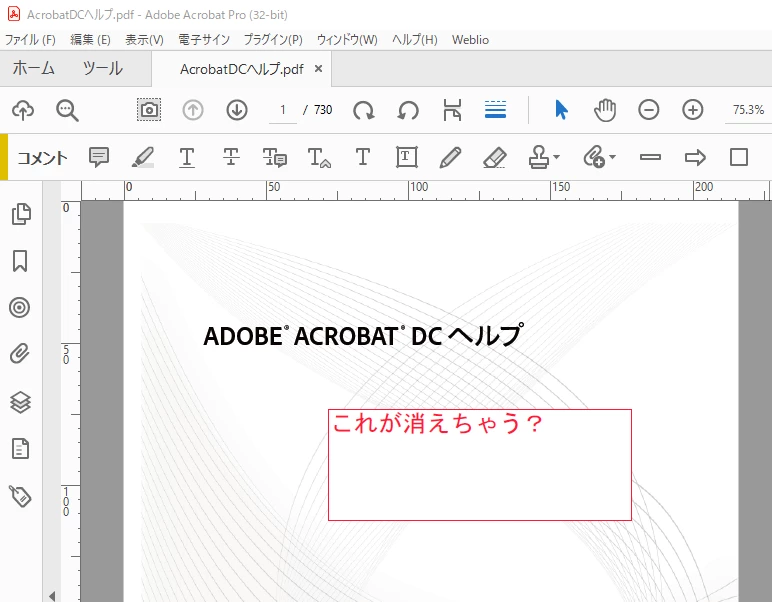Select the red text box annotation

(x=480, y=465)
